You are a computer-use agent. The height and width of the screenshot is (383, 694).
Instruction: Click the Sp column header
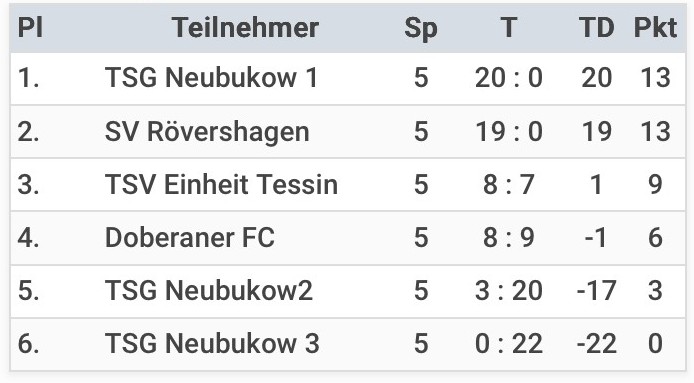(x=421, y=28)
